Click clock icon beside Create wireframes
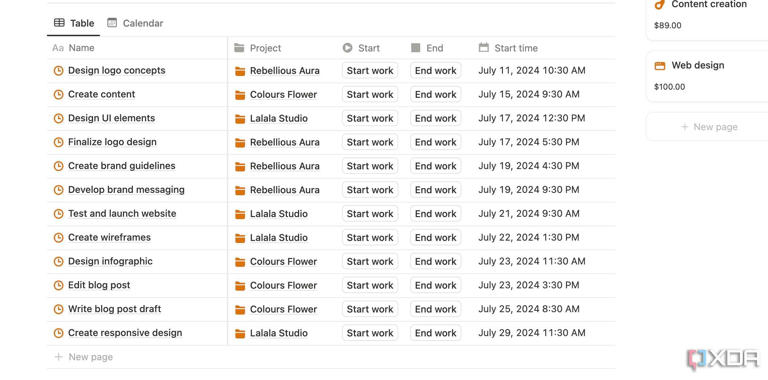This screenshot has width=768, height=380. click(x=58, y=238)
